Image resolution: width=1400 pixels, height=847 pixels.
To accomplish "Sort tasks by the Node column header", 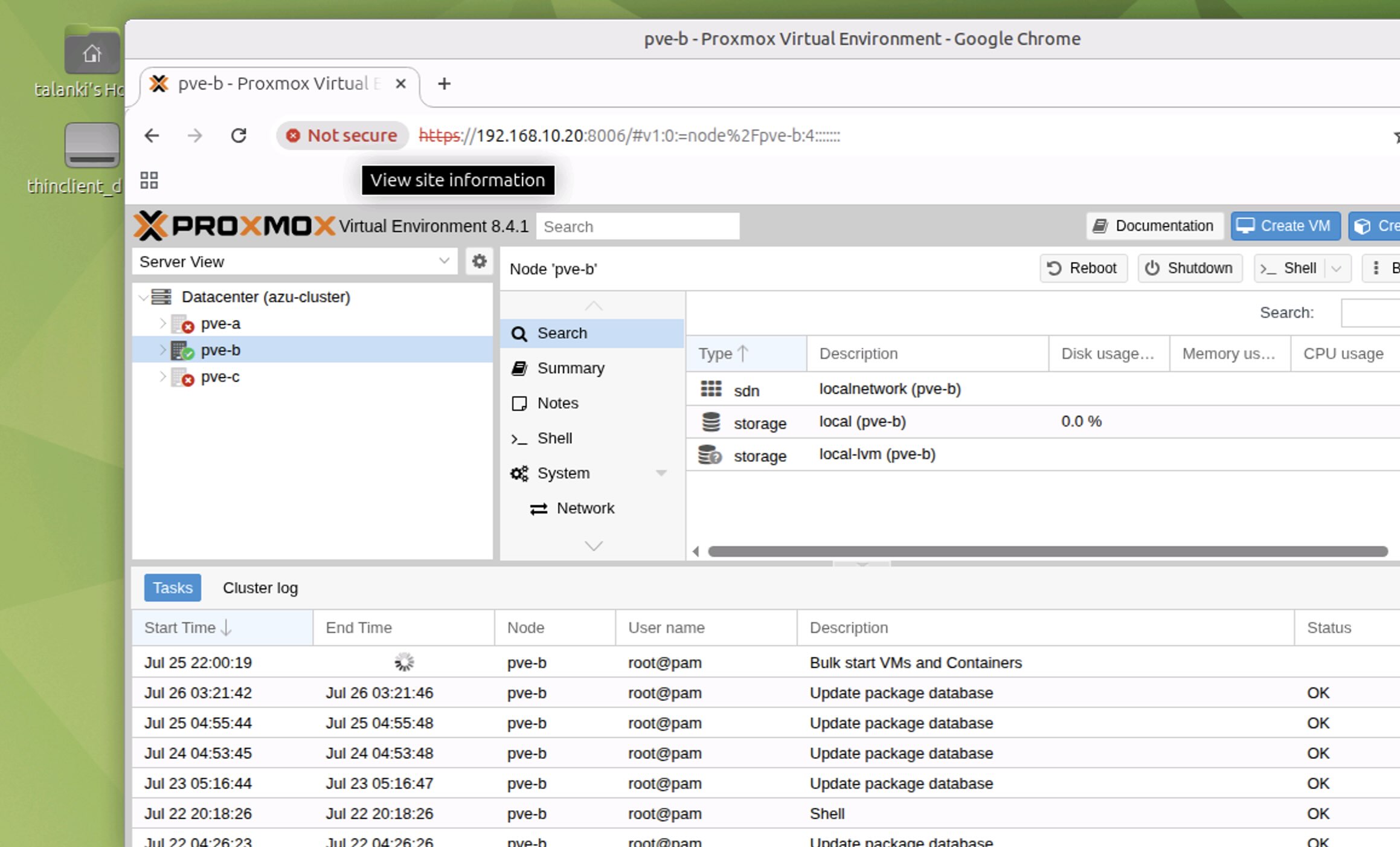I will (x=555, y=628).
